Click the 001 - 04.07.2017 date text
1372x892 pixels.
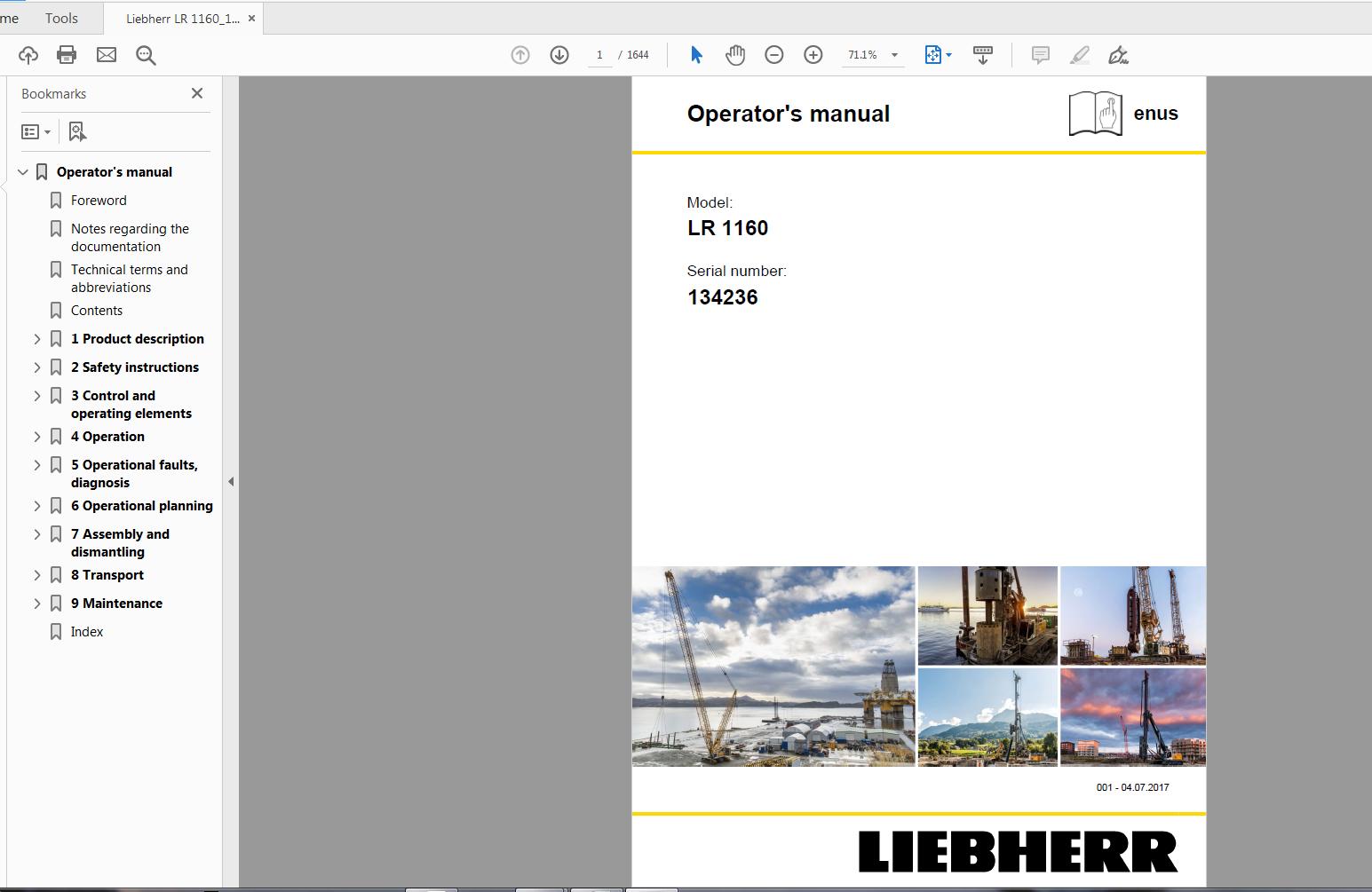coord(1132,787)
